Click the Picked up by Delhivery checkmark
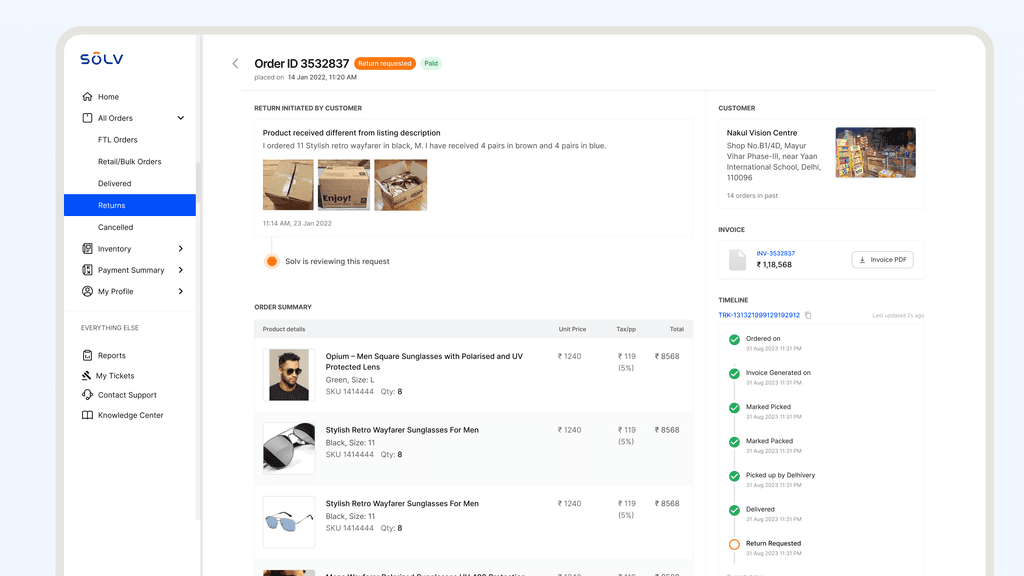 point(734,476)
